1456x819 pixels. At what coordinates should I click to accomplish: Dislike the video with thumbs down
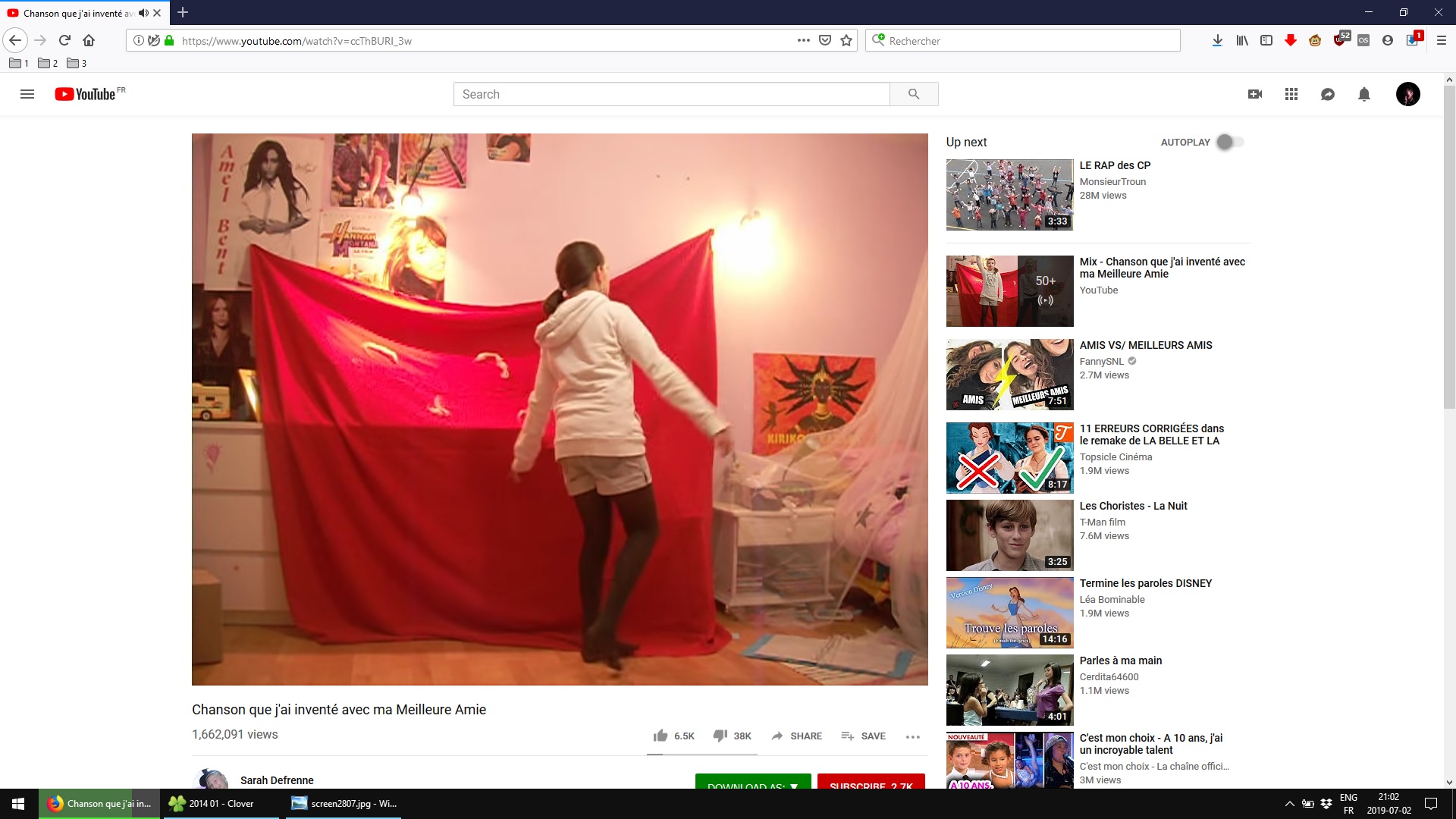(x=720, y=736)
